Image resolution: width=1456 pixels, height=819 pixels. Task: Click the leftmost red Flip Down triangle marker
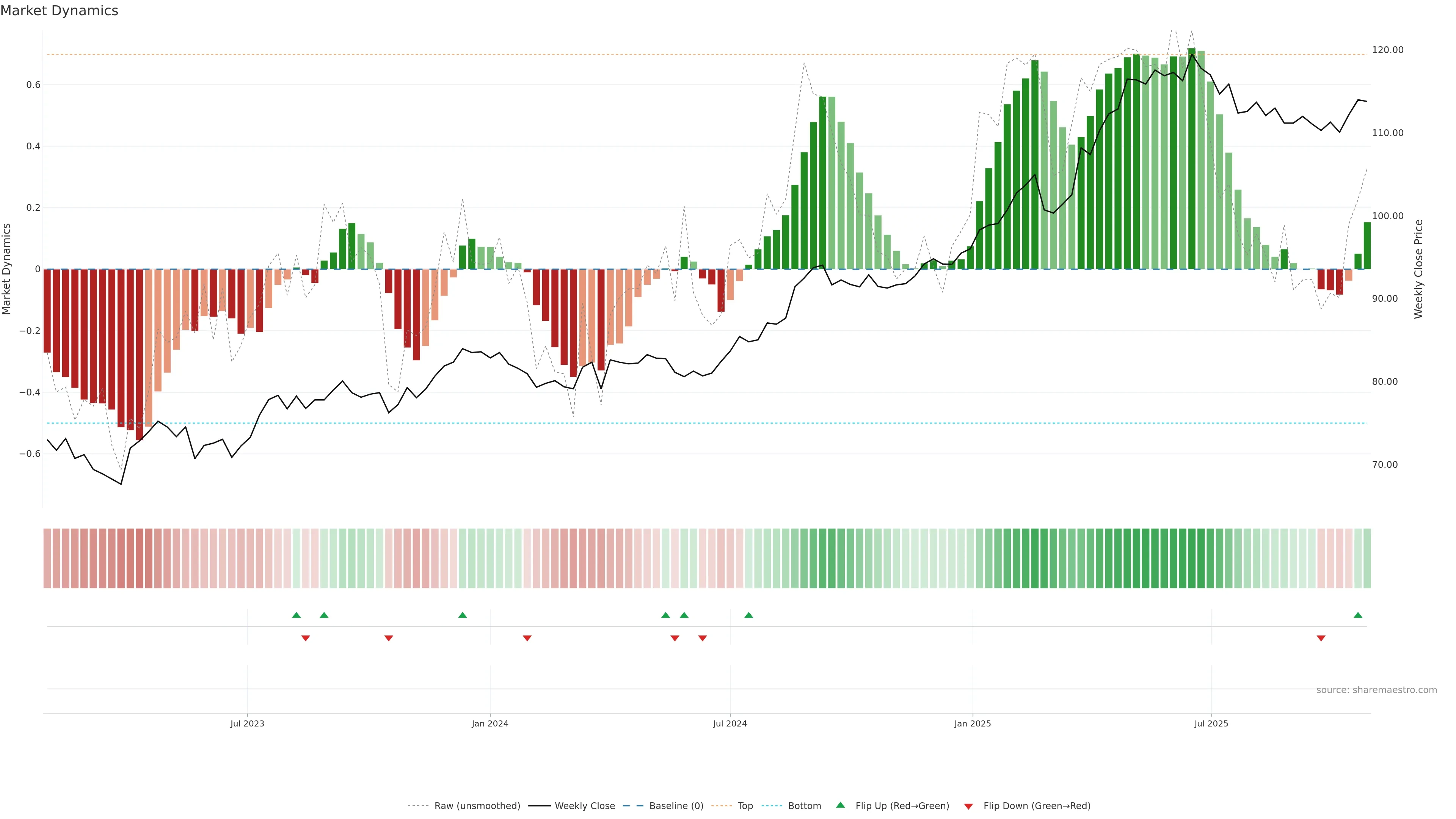tap(306, 638)
